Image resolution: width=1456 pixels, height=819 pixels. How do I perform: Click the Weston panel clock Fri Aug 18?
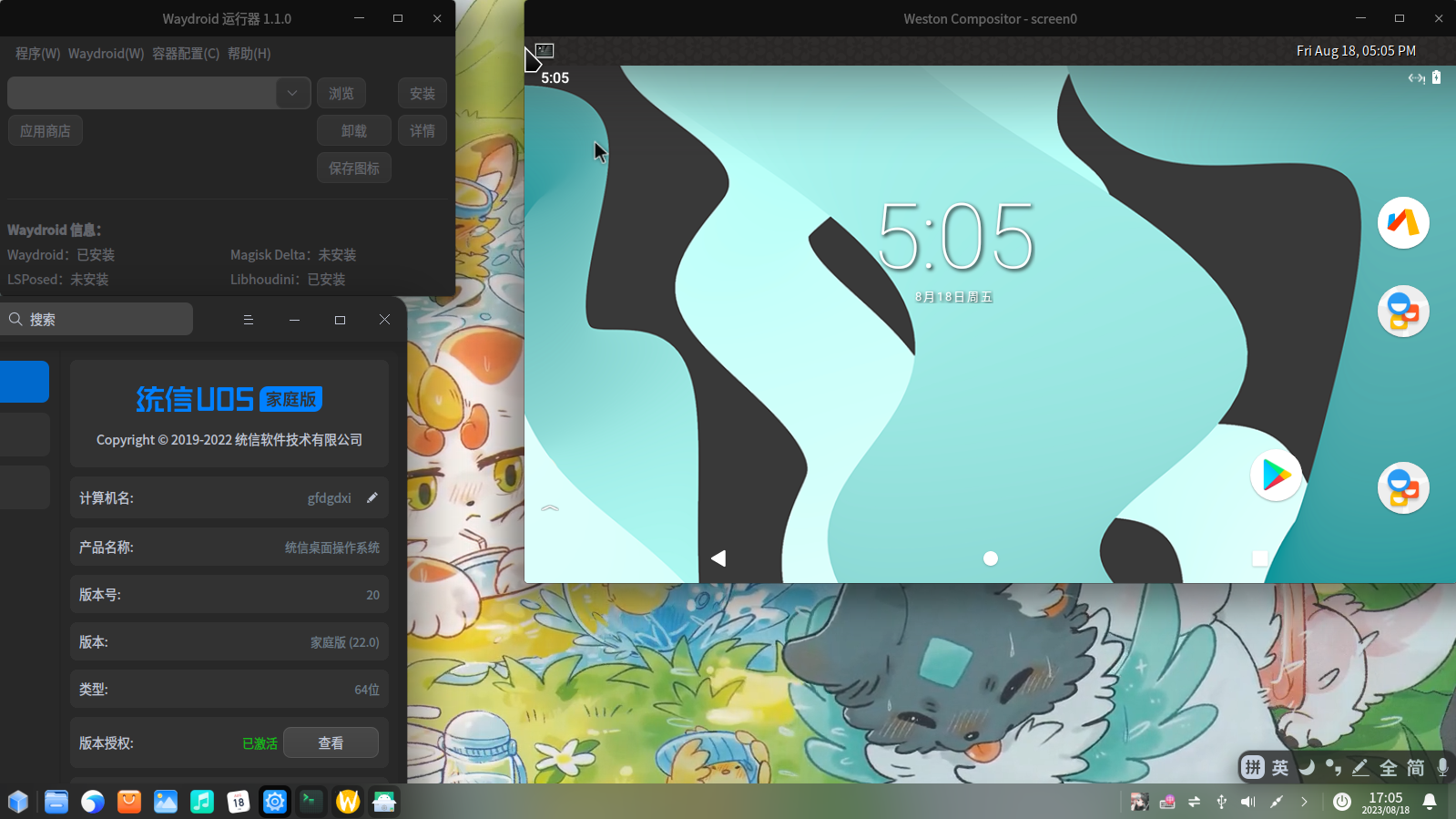(x=1356, y=51)
